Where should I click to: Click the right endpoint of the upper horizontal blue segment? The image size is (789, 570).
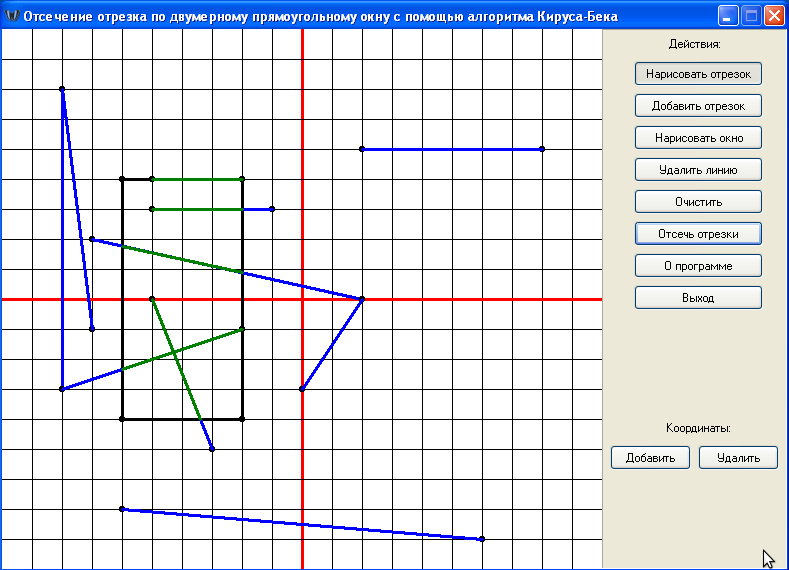pos(542,149)
